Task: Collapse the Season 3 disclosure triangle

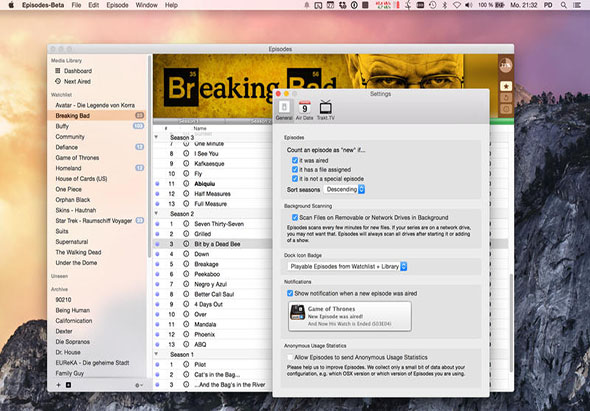Action: pyautogui.click(x=156, y=137)
